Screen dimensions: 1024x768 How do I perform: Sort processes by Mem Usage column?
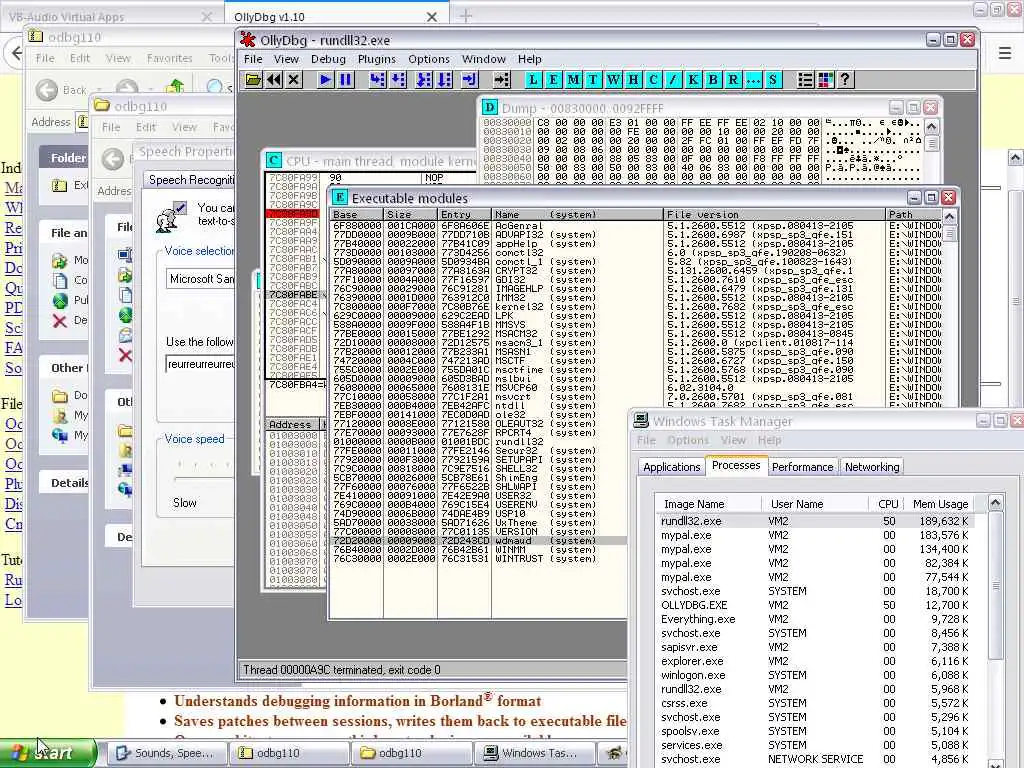pyautogui.click(x=940, y=504)
